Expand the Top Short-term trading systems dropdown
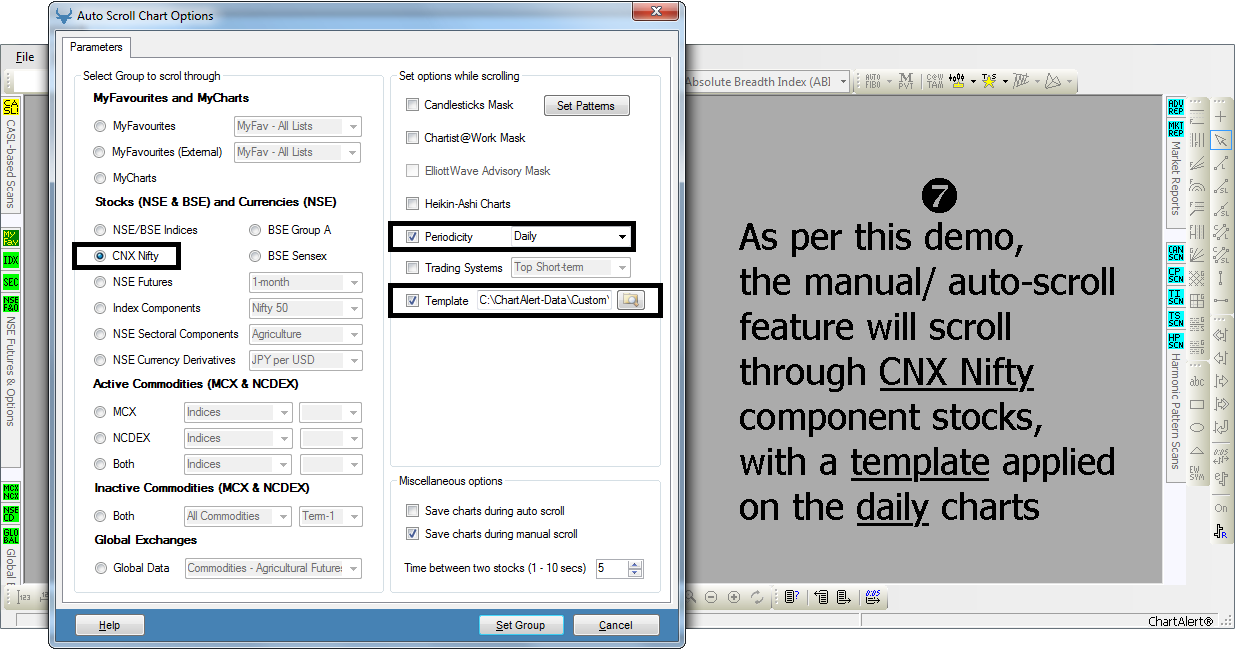Image resolution: width=1235 pixels, height=650 pixels. [571, 267]
